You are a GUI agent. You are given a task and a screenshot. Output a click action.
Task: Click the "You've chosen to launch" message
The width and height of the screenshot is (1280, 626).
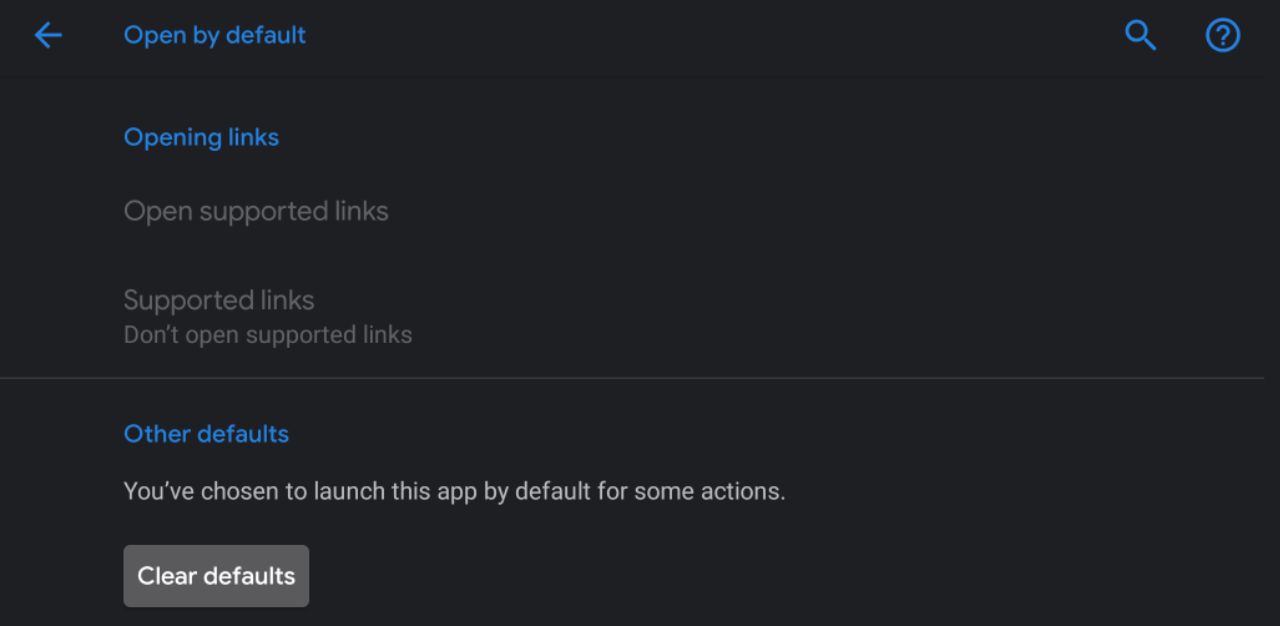(454, 491)
